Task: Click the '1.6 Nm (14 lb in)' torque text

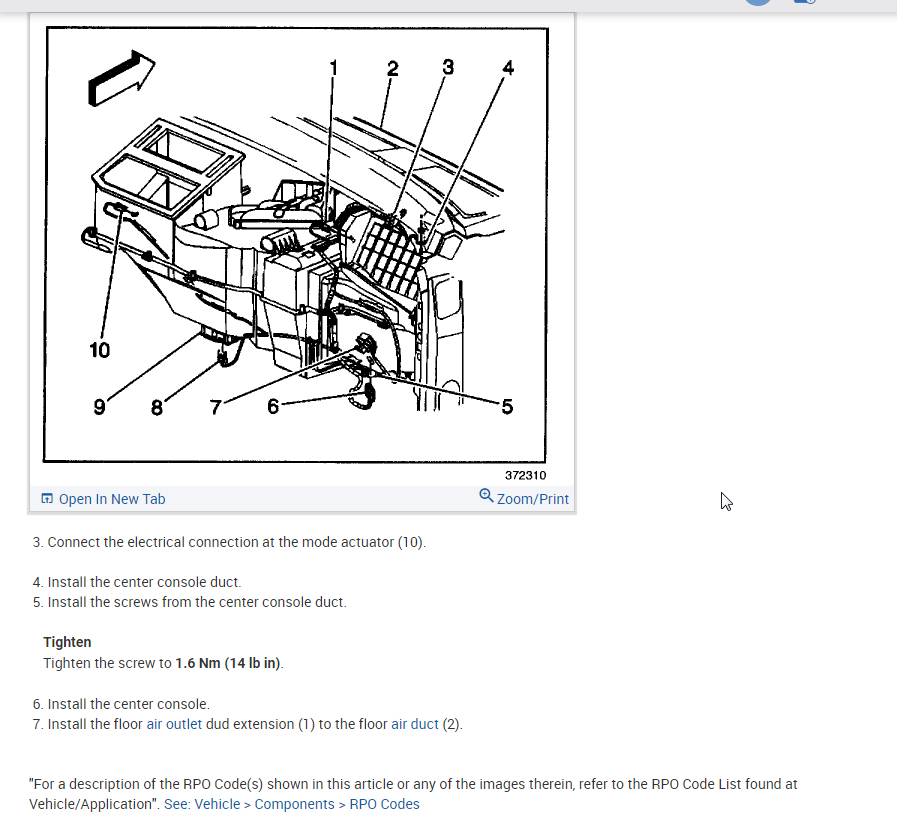Action: 228,663
